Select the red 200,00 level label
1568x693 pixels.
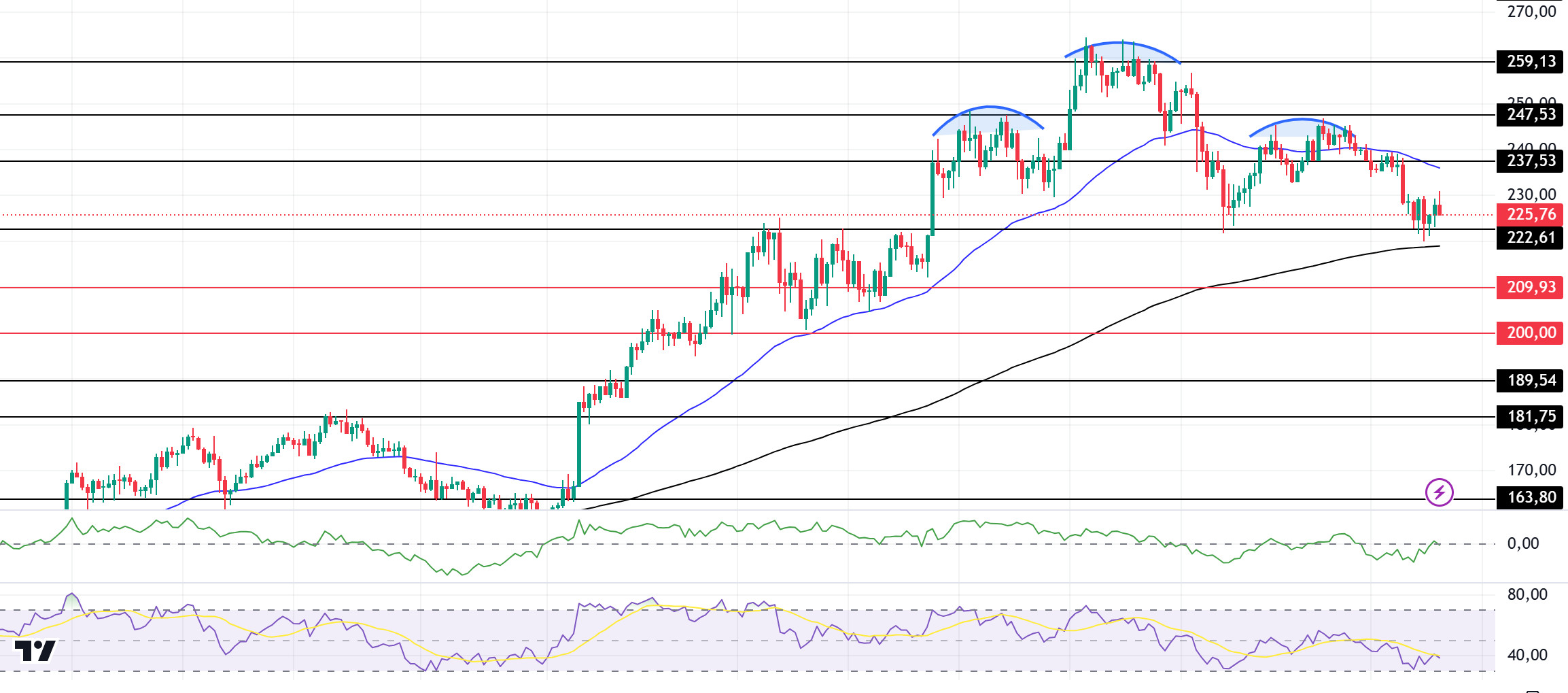click(1530, 333)
